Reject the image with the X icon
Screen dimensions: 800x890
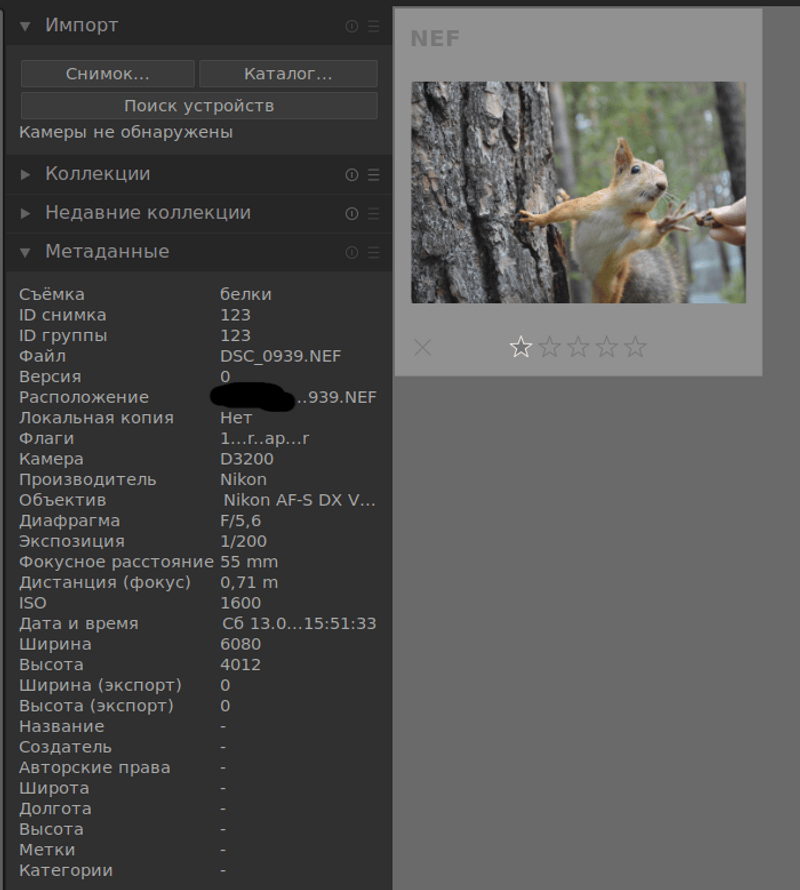coord(422,347)
